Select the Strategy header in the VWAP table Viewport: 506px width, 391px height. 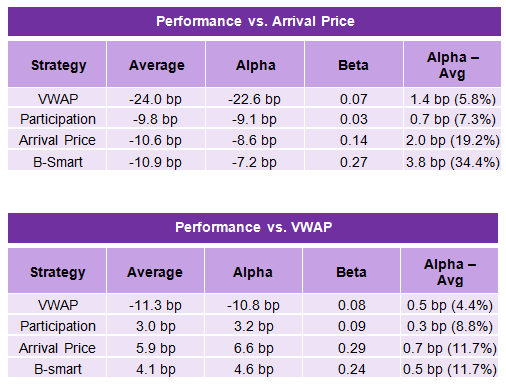57,271
